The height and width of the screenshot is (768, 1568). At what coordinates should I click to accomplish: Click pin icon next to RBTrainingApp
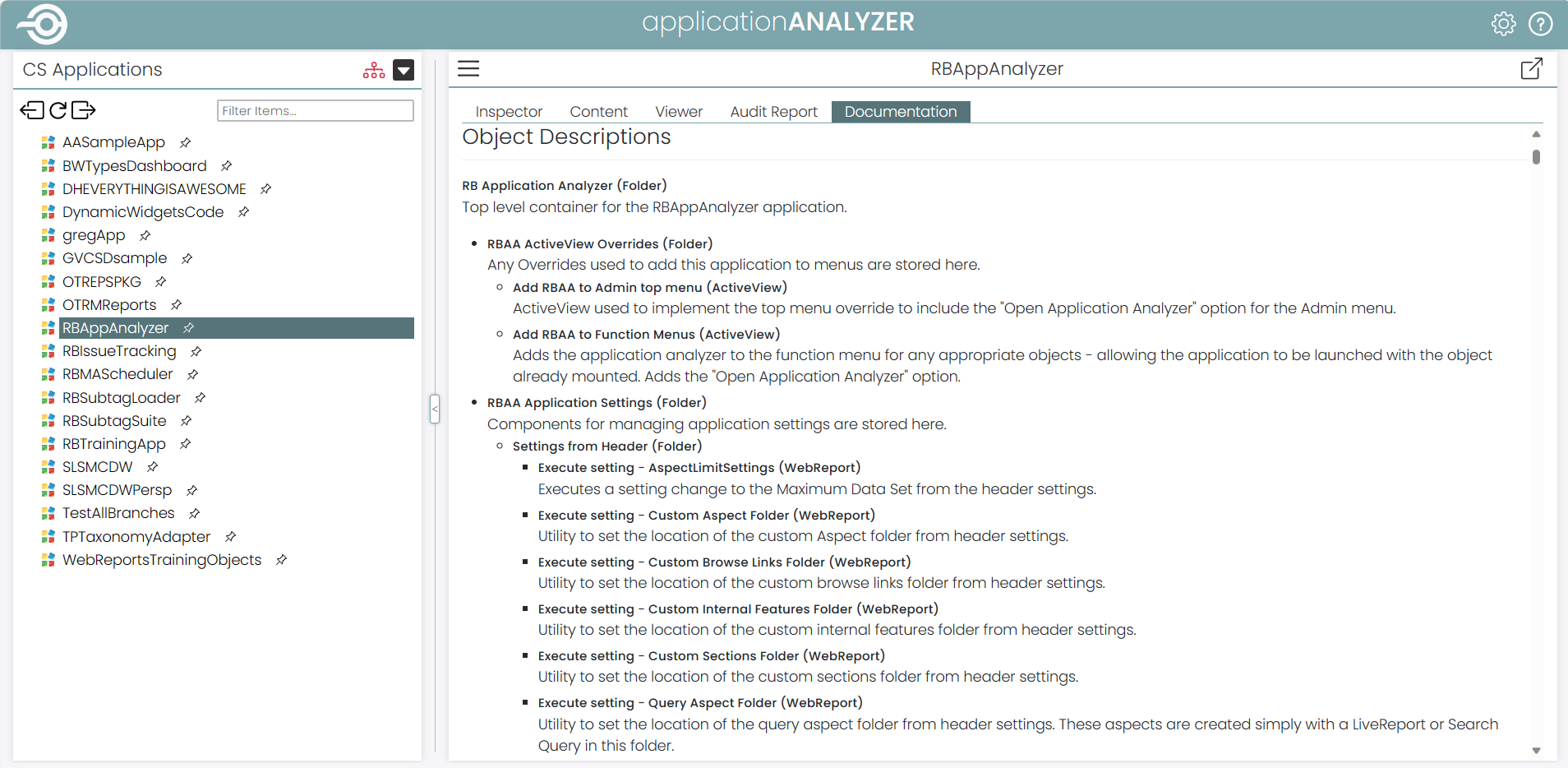pyautogui.click(x=186, y=443)
